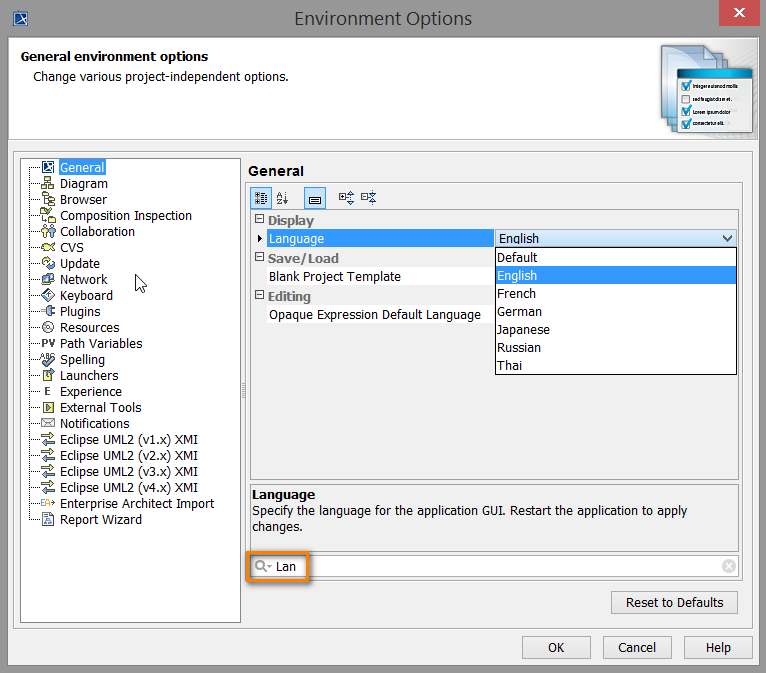Confirm the dialog with OK
Screen dimensions: 766x673
point(556,647)
